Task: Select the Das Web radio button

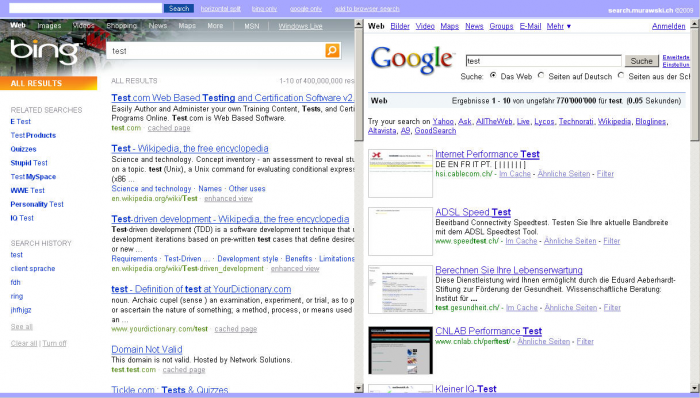Action: [493, 75]
